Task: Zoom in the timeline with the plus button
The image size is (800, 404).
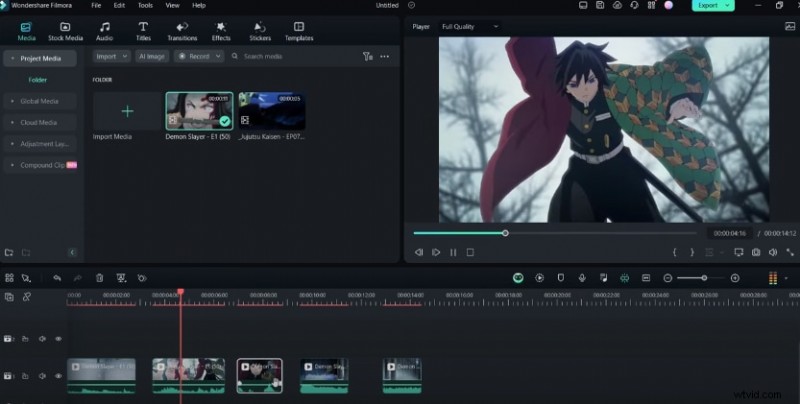Action: (x=735, y=278)
